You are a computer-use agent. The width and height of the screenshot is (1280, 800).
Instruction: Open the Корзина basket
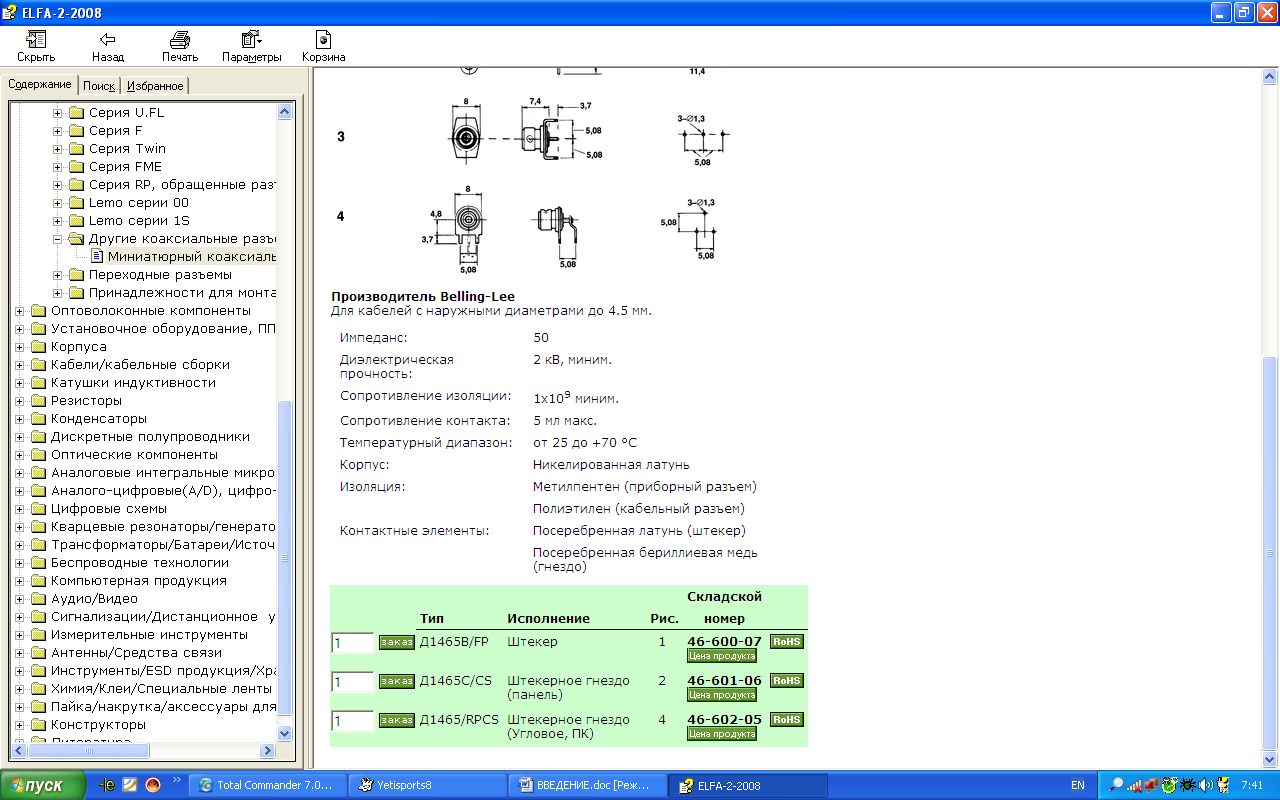[x=324, y=47]
